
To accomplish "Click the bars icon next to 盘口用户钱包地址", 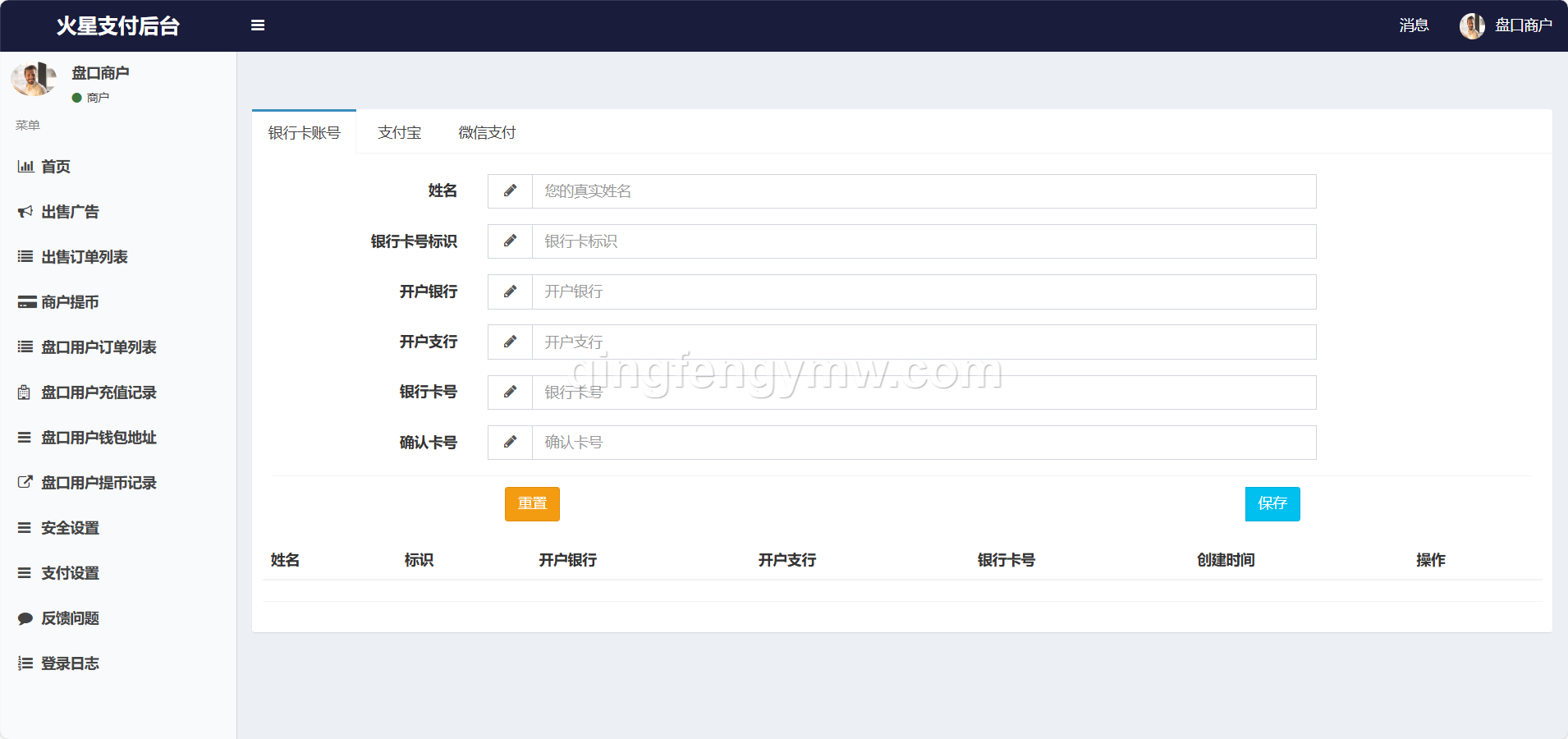I will point(25,438).
